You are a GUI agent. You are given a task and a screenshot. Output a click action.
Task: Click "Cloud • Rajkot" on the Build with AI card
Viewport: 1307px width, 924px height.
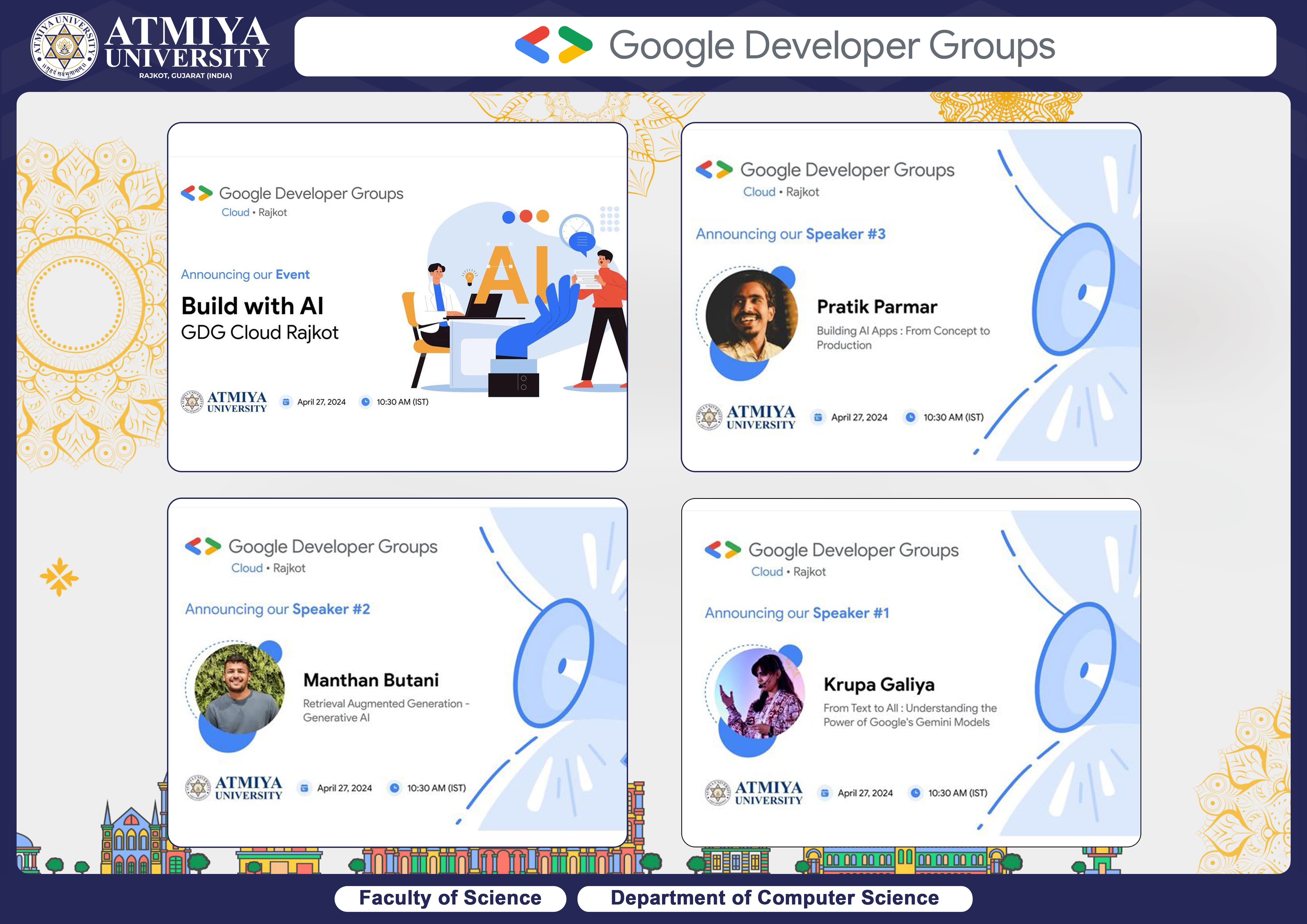[254, 212]
